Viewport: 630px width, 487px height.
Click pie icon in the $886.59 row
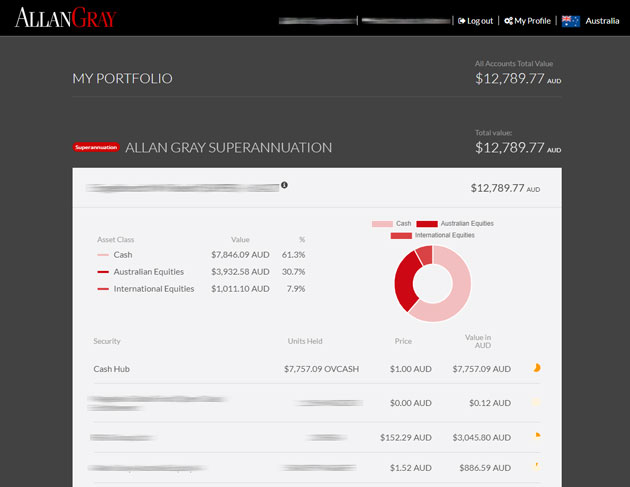(x=537, y=465)
